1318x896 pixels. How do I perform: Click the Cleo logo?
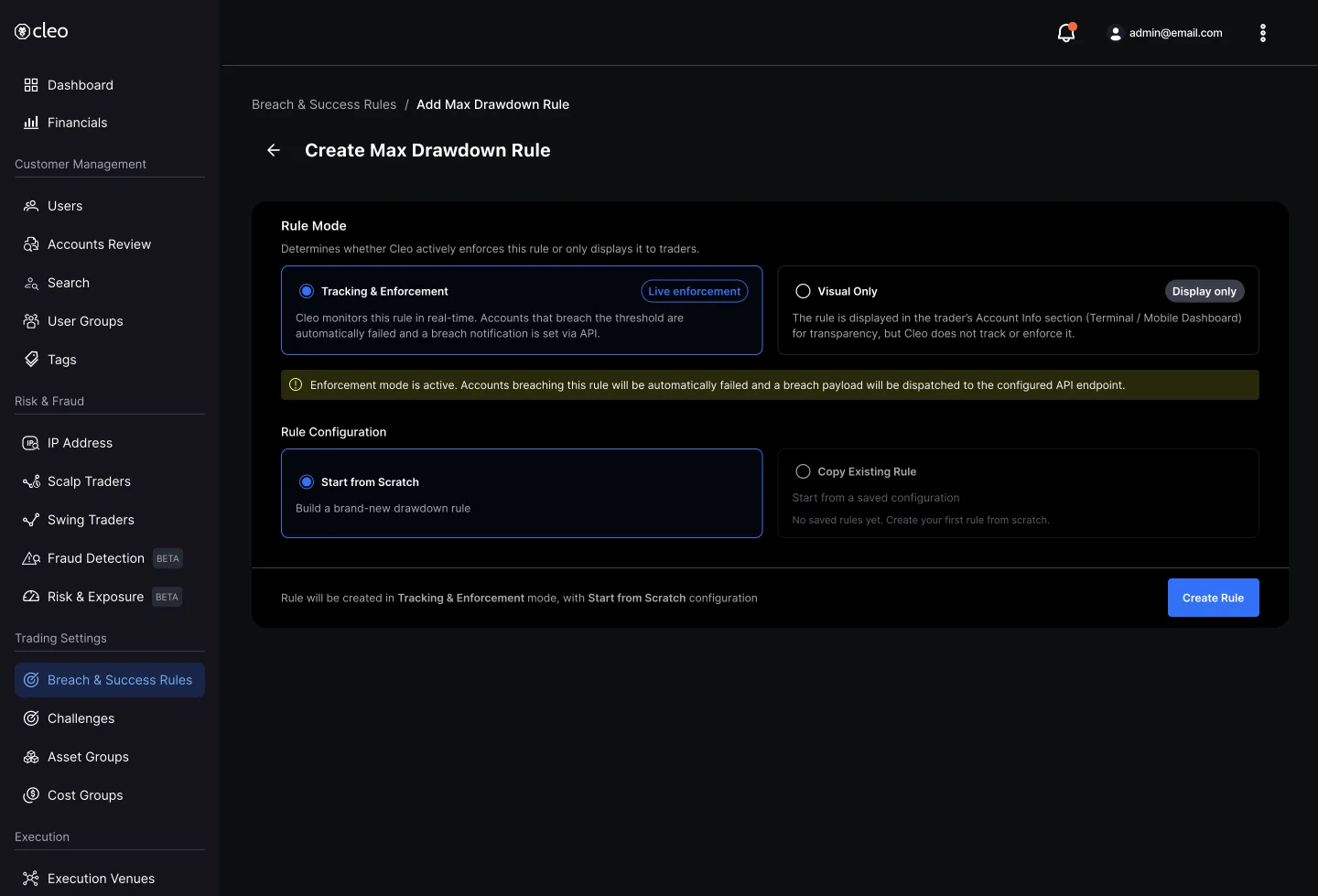41,31
